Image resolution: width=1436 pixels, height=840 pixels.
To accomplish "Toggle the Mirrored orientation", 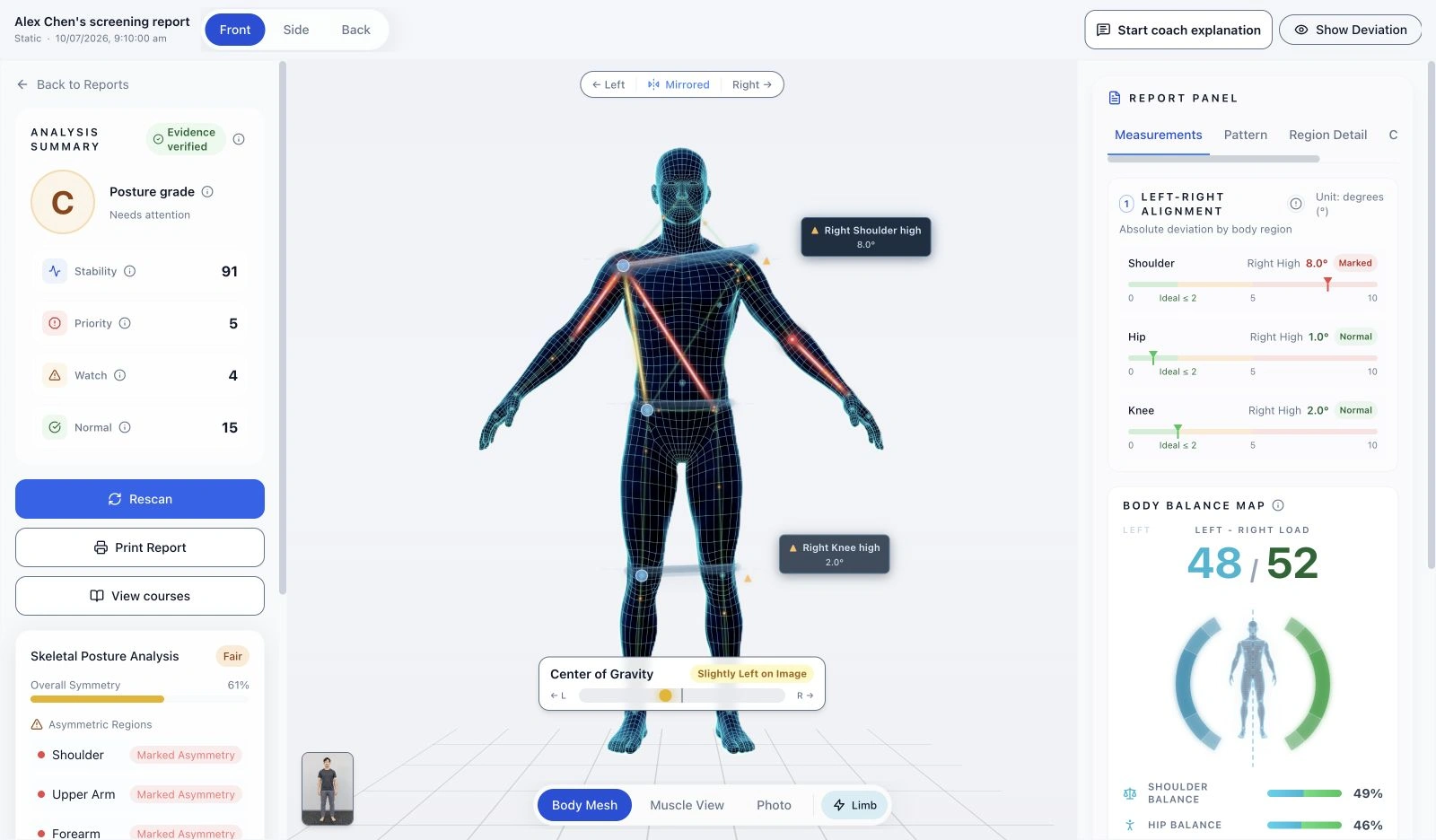I will [679, 84].
